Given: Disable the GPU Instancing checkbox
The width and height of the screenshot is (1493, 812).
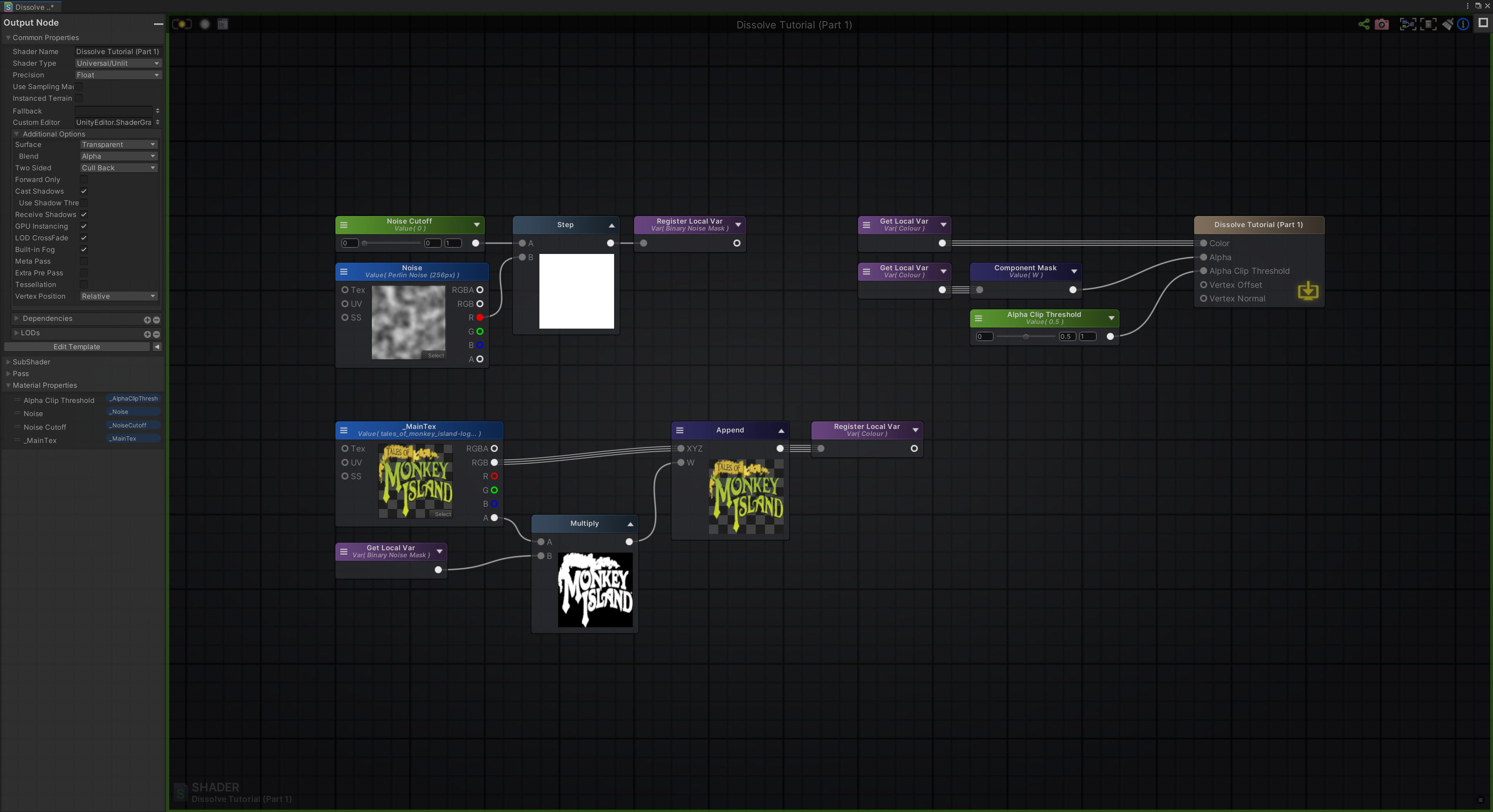Looking at the screenshot, I should coord(84,226).
